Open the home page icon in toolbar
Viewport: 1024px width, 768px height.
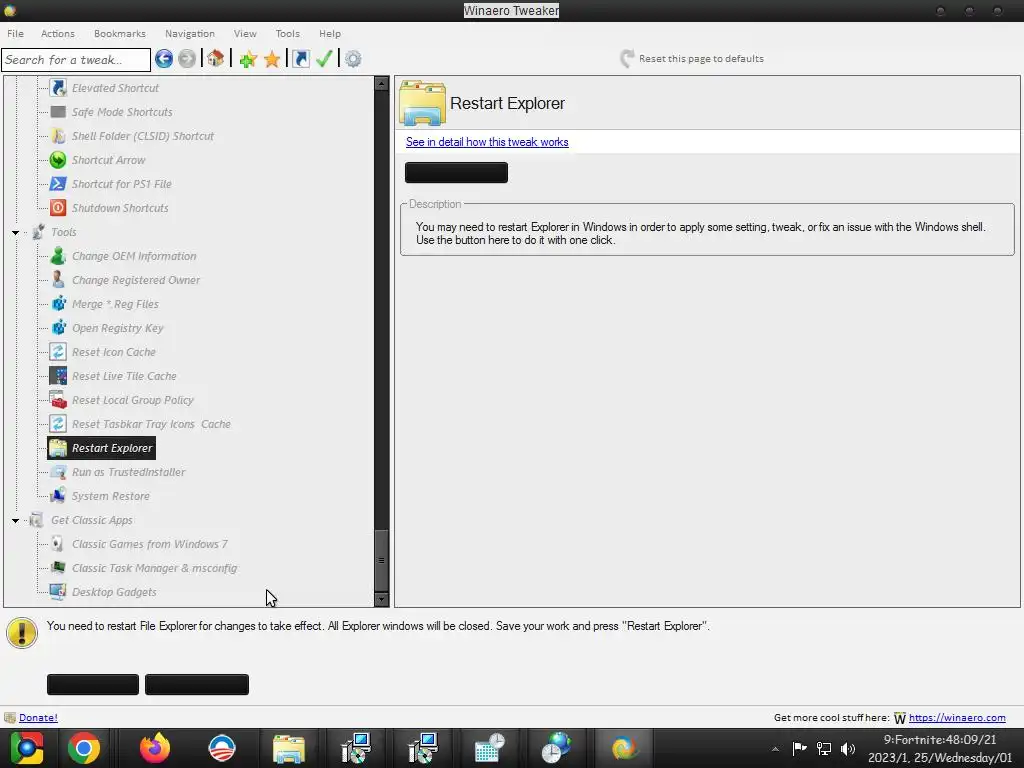click(216, 59)
